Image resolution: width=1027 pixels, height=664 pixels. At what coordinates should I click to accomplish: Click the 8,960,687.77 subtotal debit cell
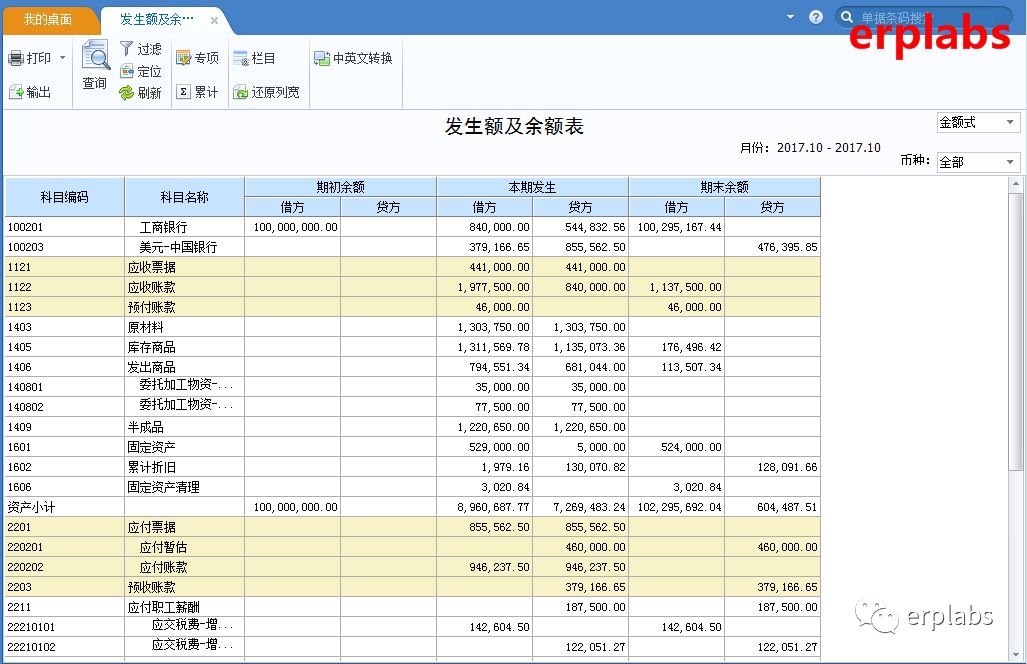(x=485, y=507)
